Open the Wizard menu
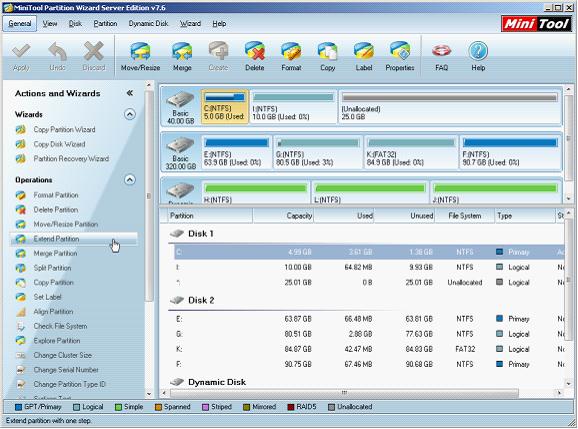The height and width of the screenshot is (429, 578). [x=190, y=24]
